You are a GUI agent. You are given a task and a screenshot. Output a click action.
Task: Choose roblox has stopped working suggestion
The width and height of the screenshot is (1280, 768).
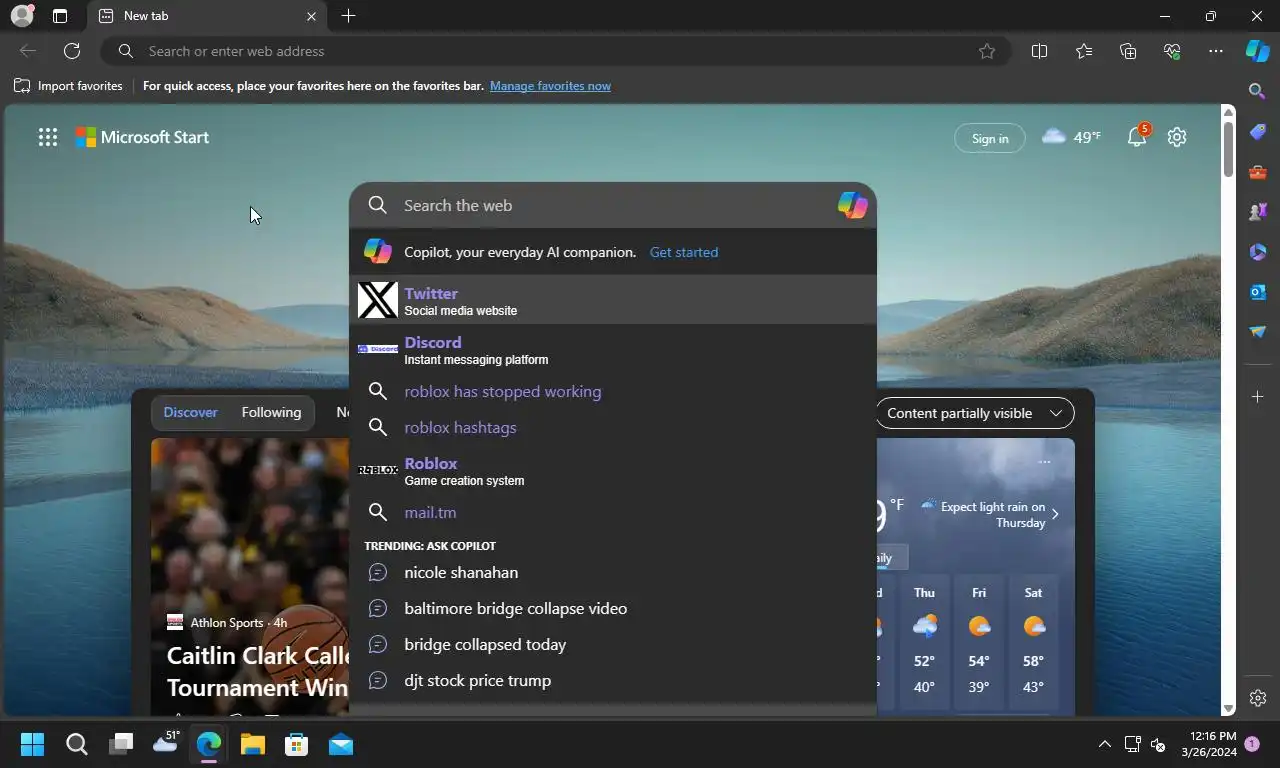(612, 392)
